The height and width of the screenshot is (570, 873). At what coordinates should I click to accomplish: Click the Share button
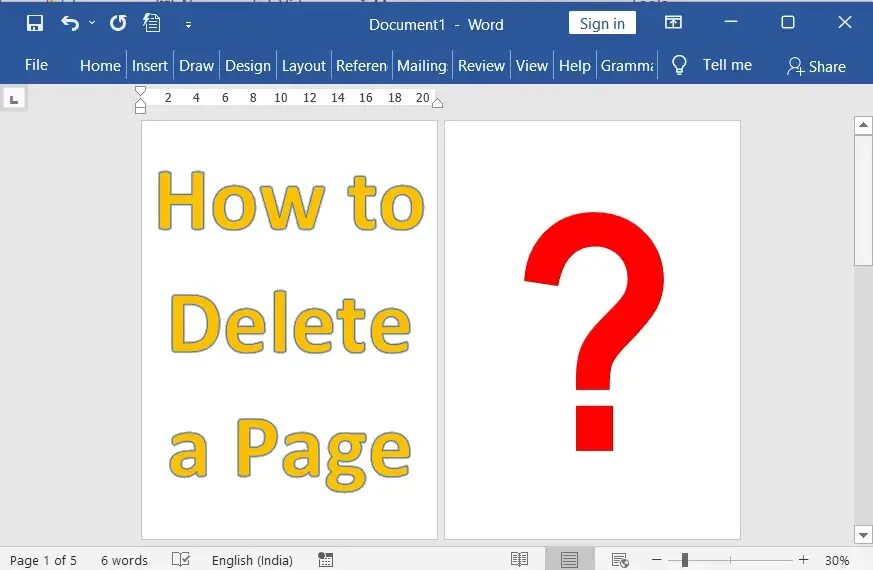[816, 66]
